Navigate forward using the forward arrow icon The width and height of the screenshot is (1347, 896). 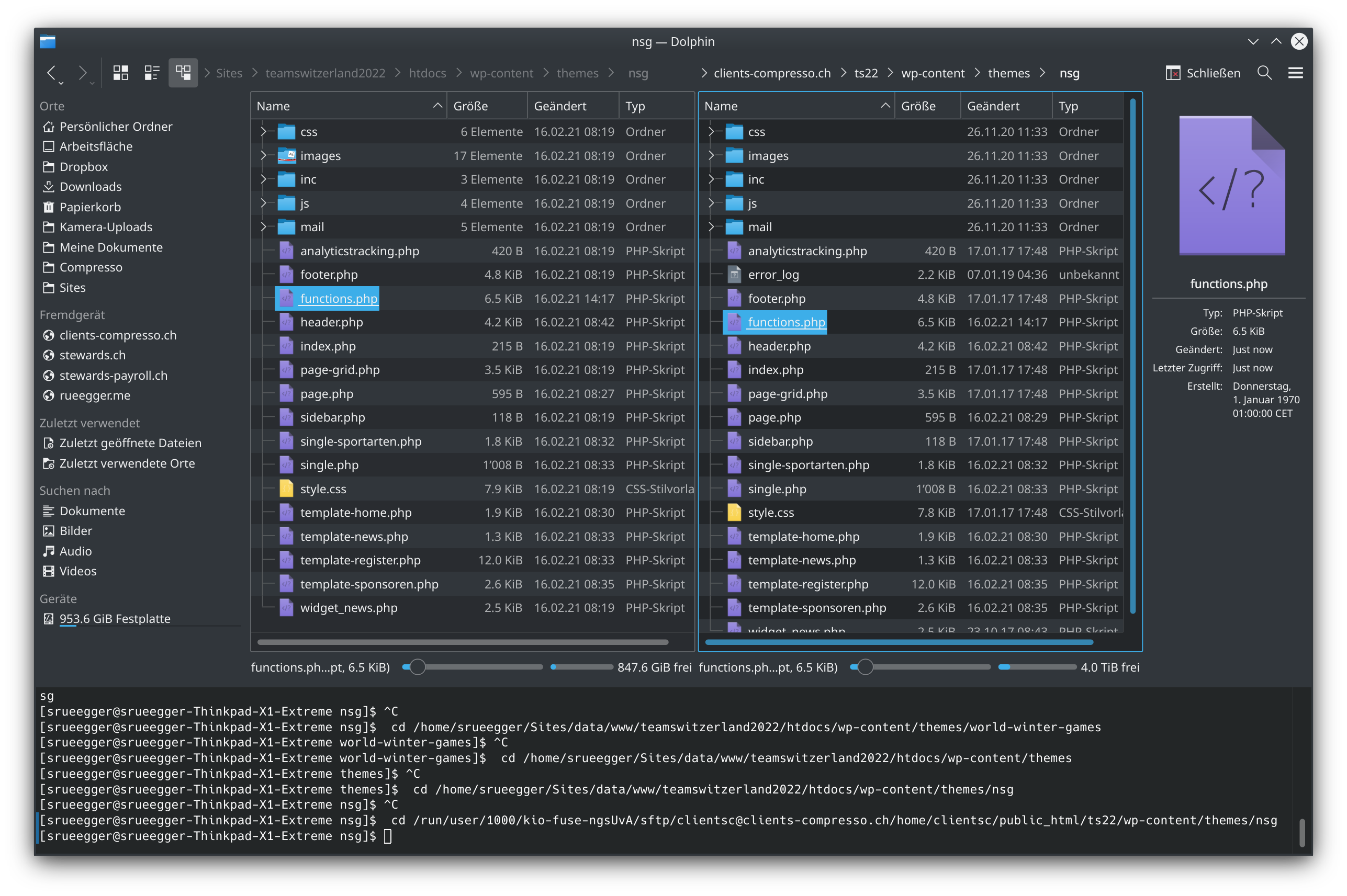84,73
